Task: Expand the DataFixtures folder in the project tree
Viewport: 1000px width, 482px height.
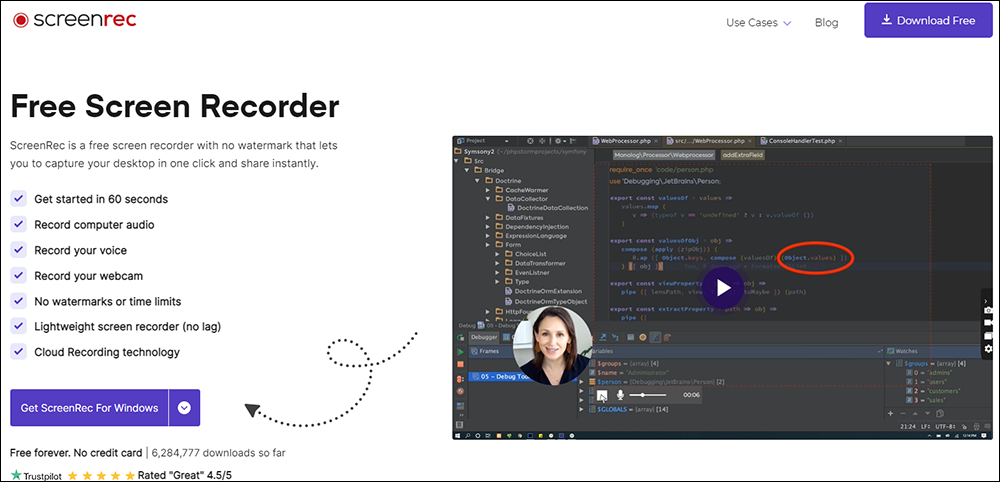Action: point(489,217)
